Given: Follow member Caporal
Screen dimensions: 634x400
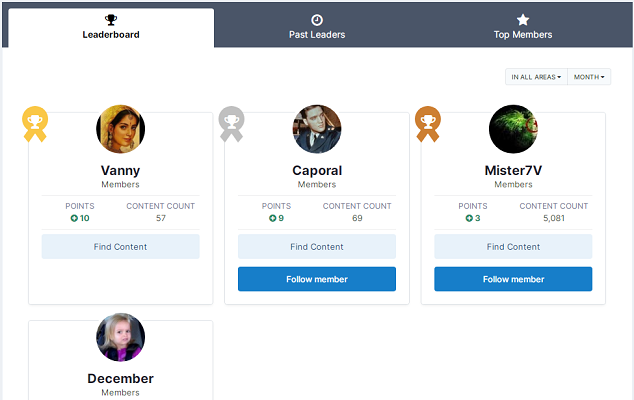Looking at the screenshot, I should click(317, 279).
